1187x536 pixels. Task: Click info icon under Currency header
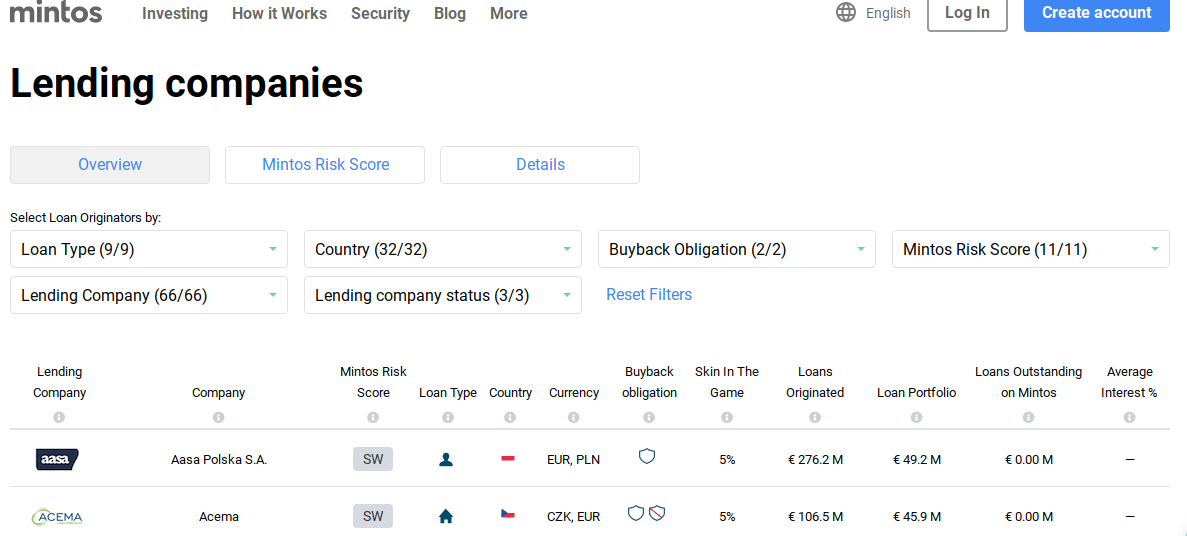tap(574, 417)
